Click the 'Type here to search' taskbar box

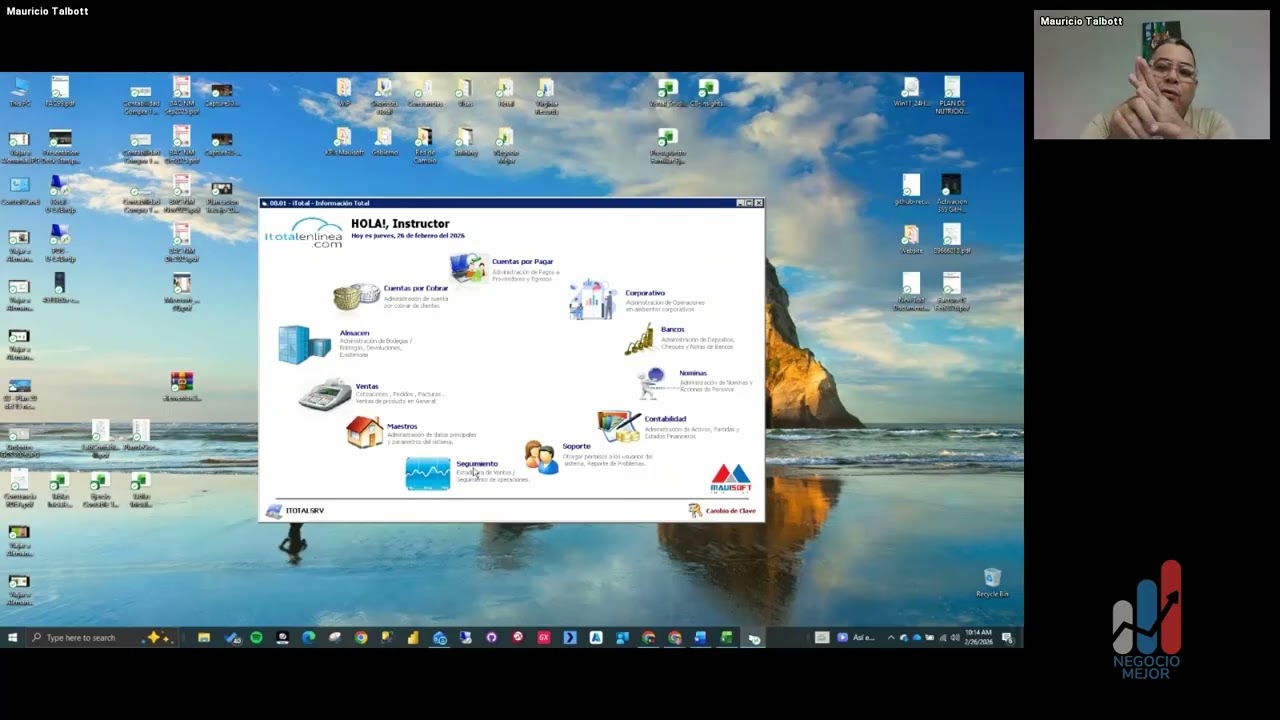coord(100,638)
